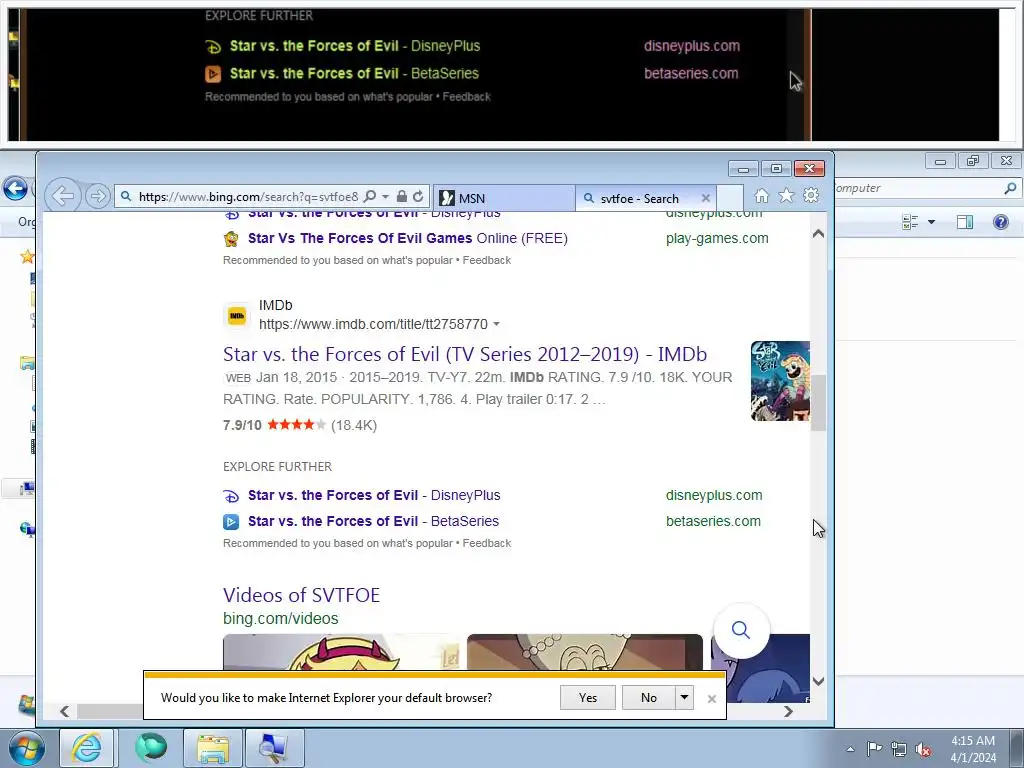This screenshot has height=768, width=1024.
Task: Switch to the MSN tab
Action: (504, 198)
